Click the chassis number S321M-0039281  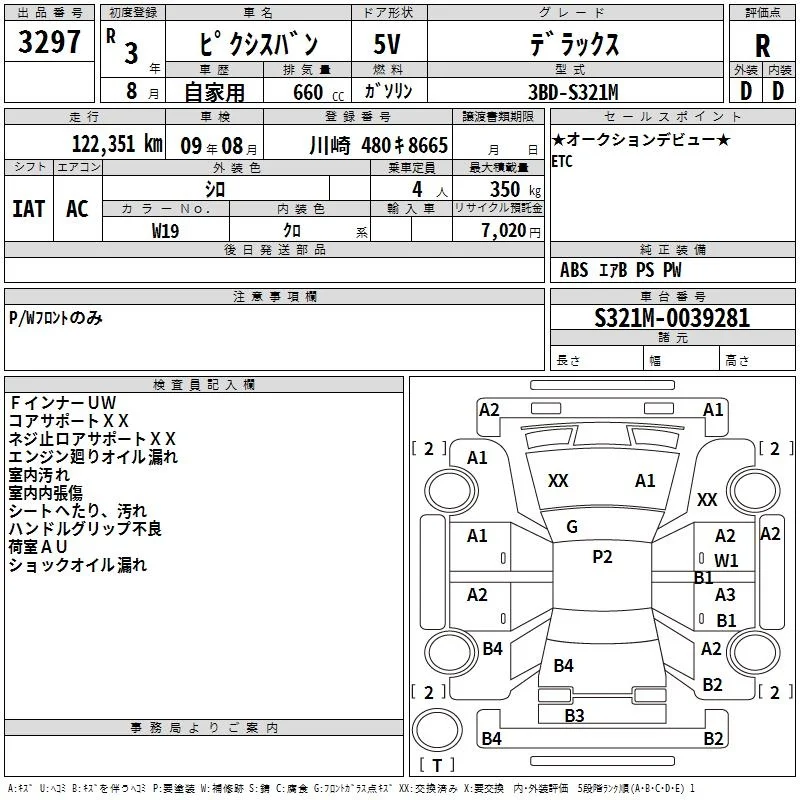(x=672, y=318)
